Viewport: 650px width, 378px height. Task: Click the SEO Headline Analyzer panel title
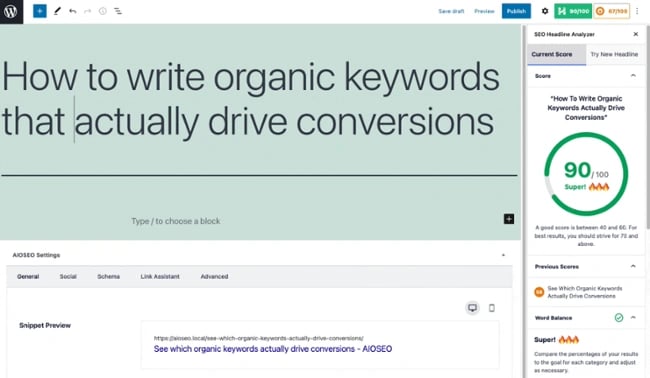(564, 34)
